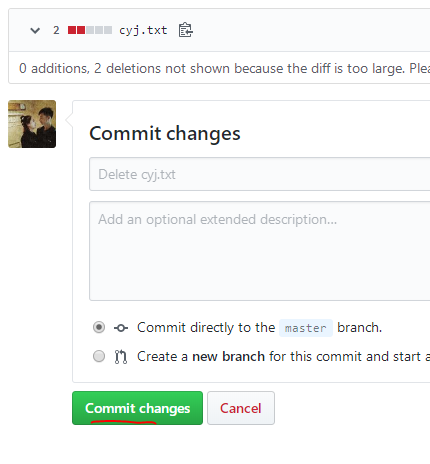Click the "new branch" bold label text
This screenshot has height=464, width=430.
228,357
